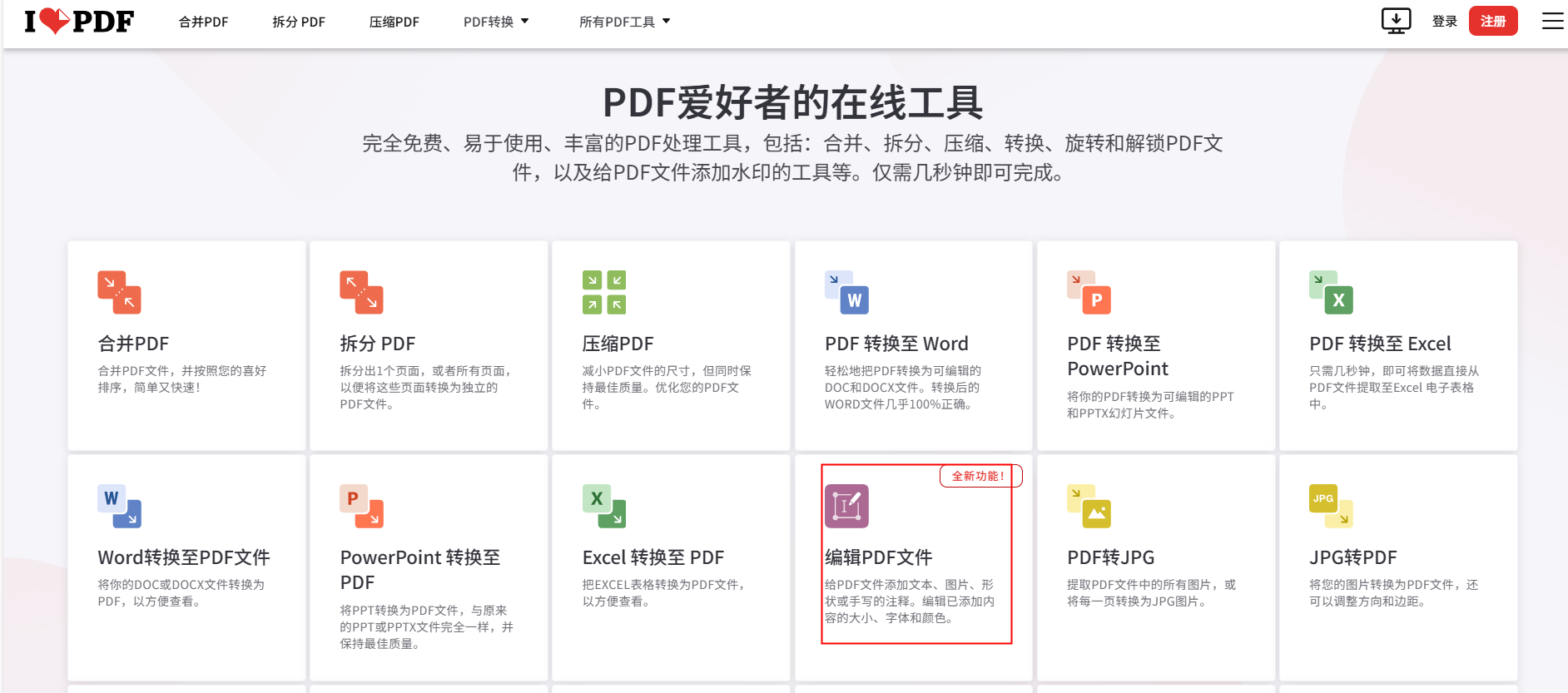This screenshot has height=693, width=1568.
Task: Click the PowerPoint 转换至 PDF icon
Action: pyautogui.click(x=361, y=506)
